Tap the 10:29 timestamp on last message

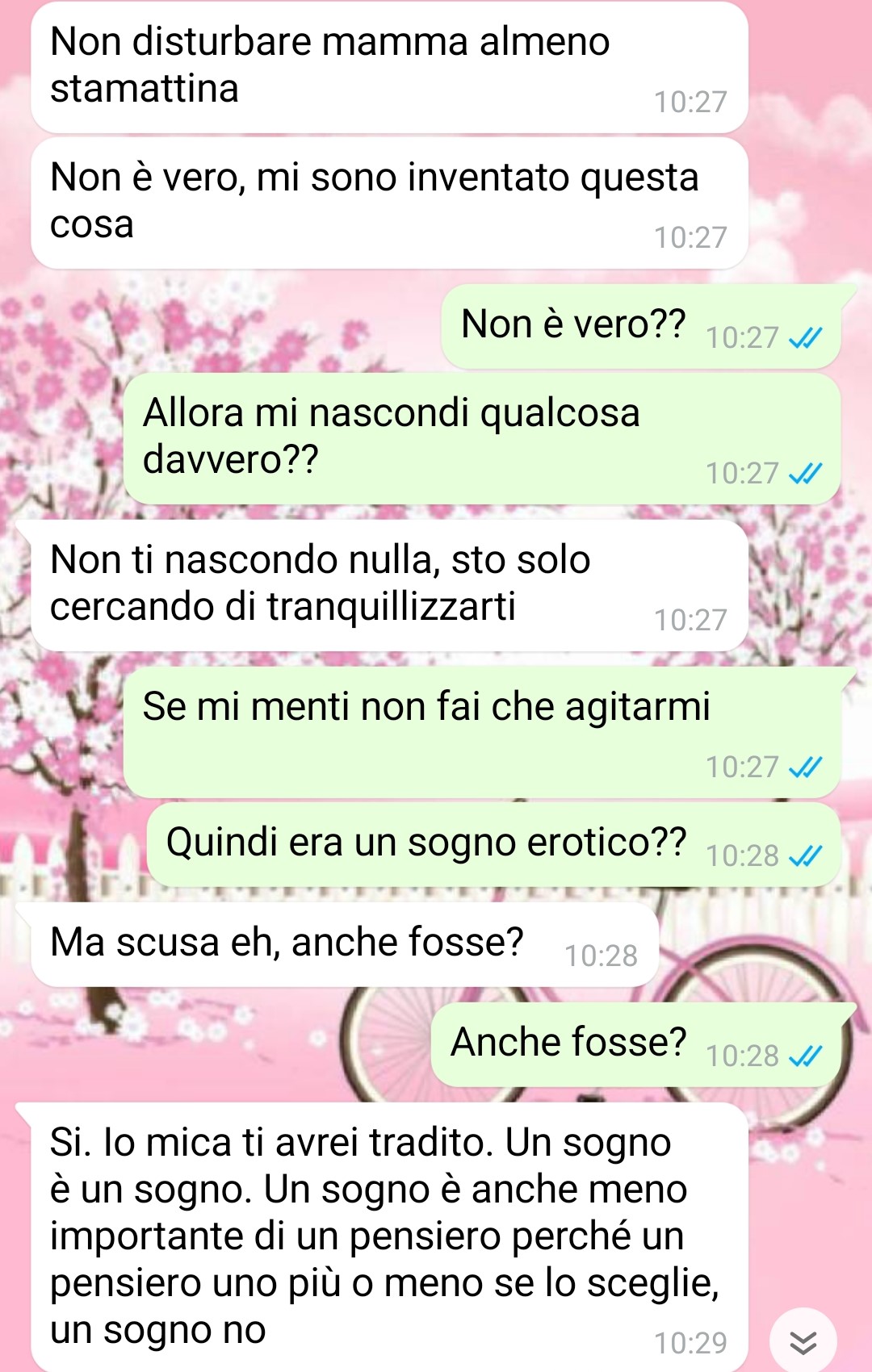point(690,1343)
